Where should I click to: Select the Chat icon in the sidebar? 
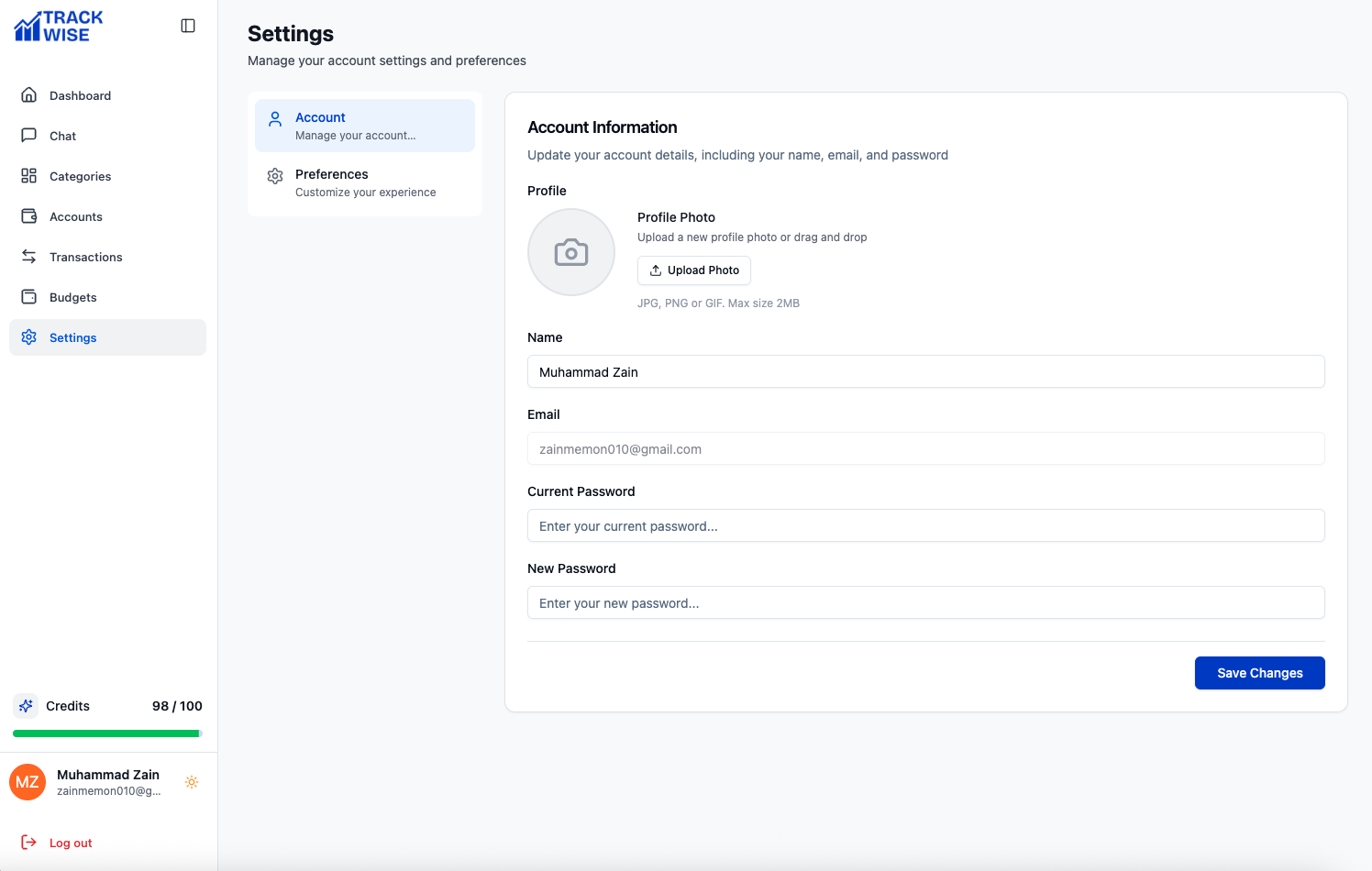pyautogui.click(x=29, y=136)
